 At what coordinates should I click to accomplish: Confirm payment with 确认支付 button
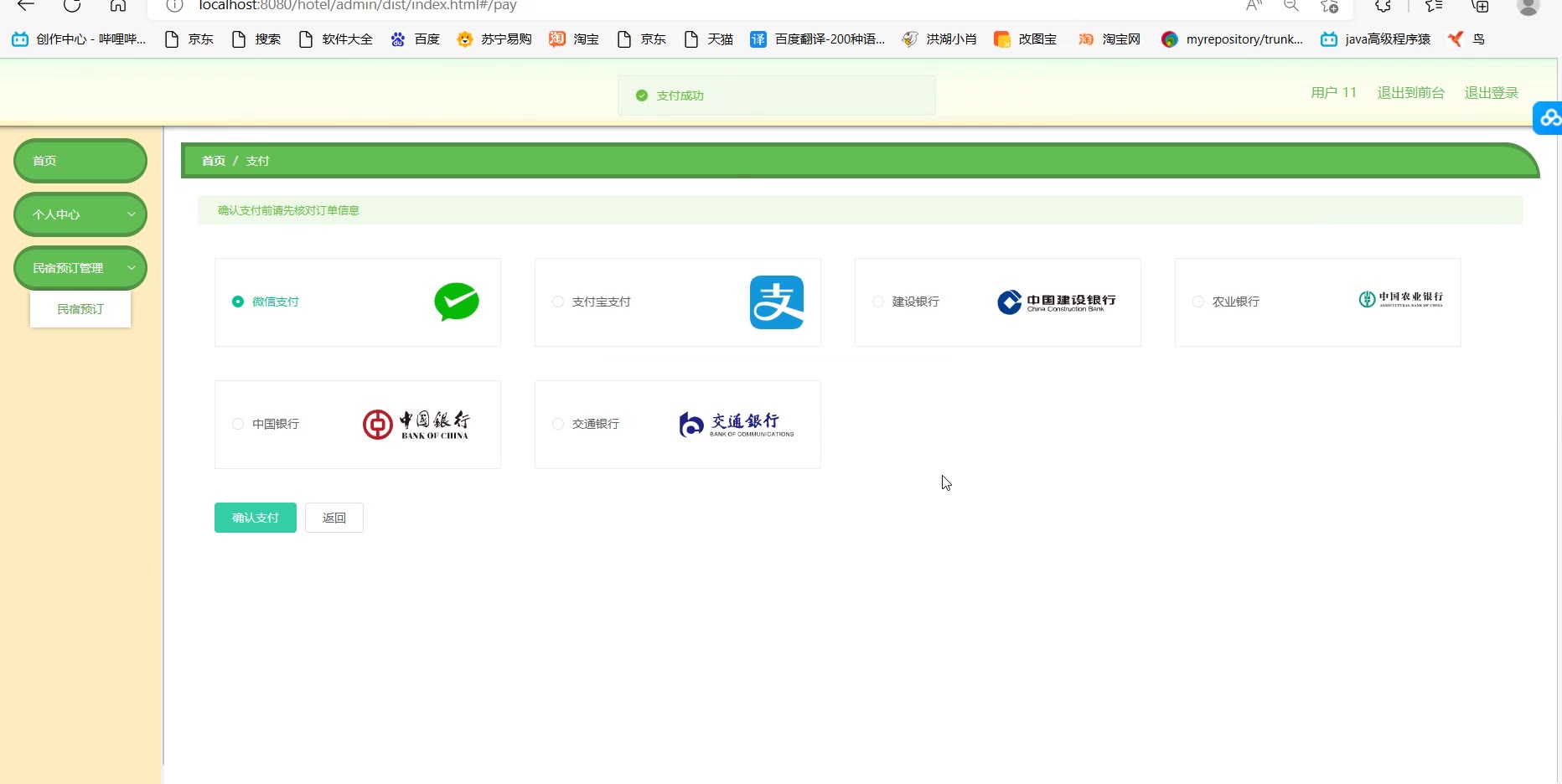point(256,518)
